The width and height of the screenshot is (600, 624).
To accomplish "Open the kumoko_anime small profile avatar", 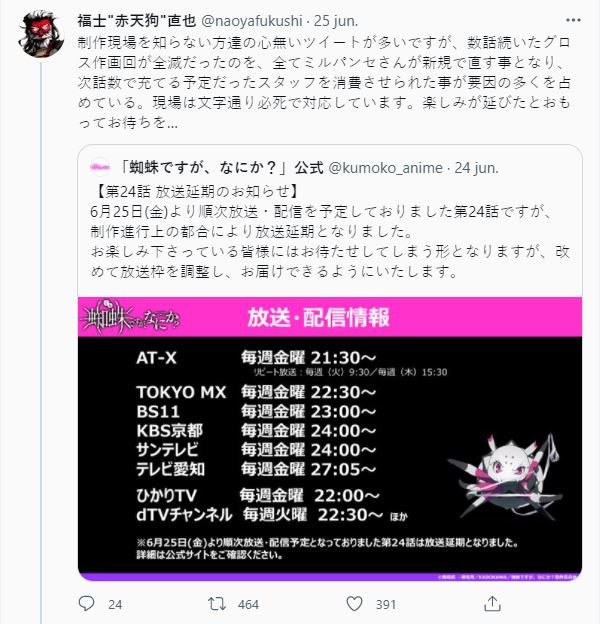I will [99, 168].
